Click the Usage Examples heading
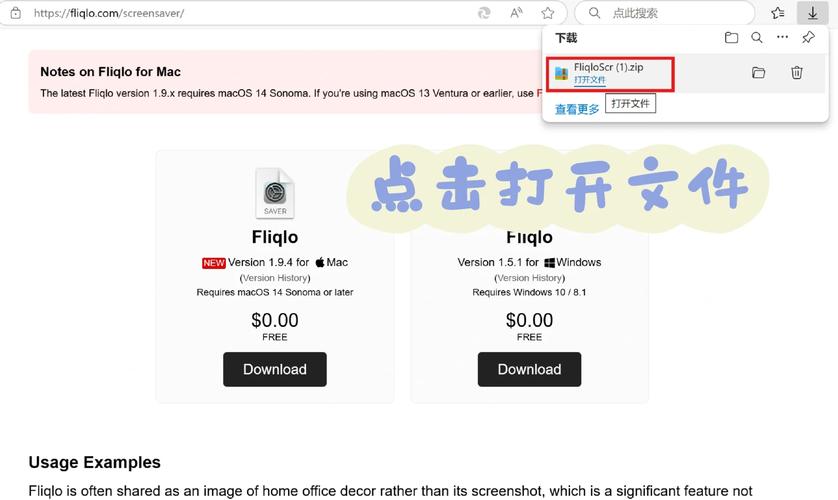This screenshot has height=500, width=838. pos(95,462)
